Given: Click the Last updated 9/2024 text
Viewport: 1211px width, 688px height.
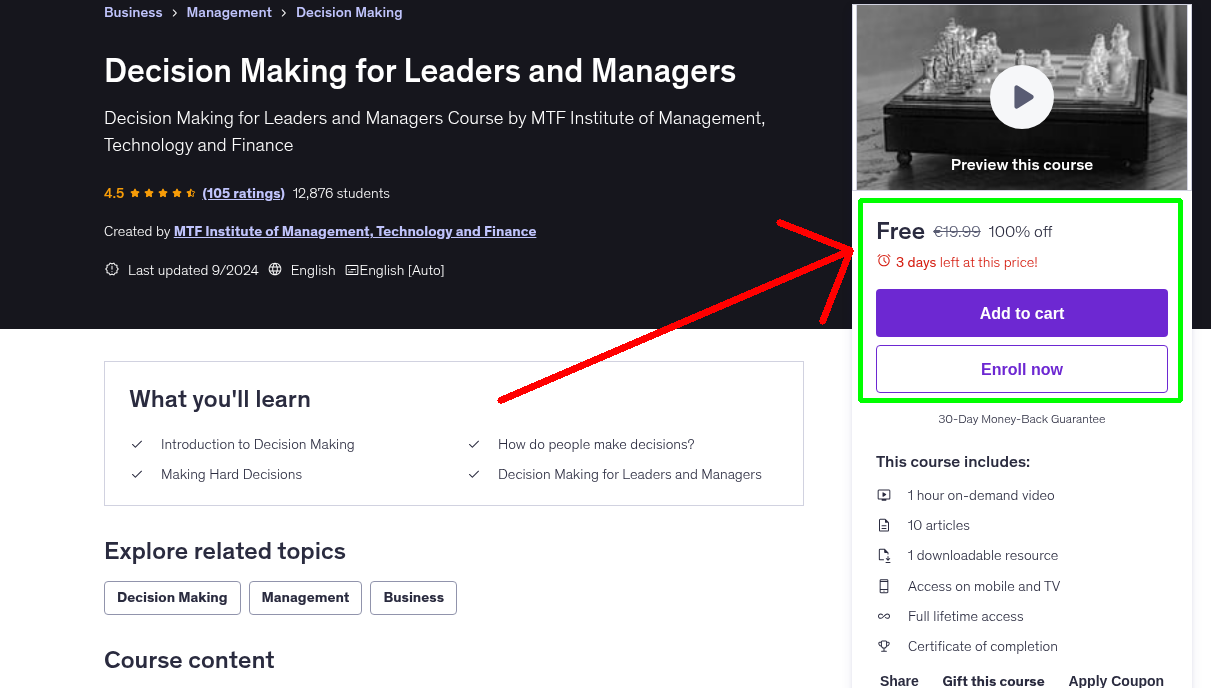Looking at the screenshot, I should coord(193,270).
